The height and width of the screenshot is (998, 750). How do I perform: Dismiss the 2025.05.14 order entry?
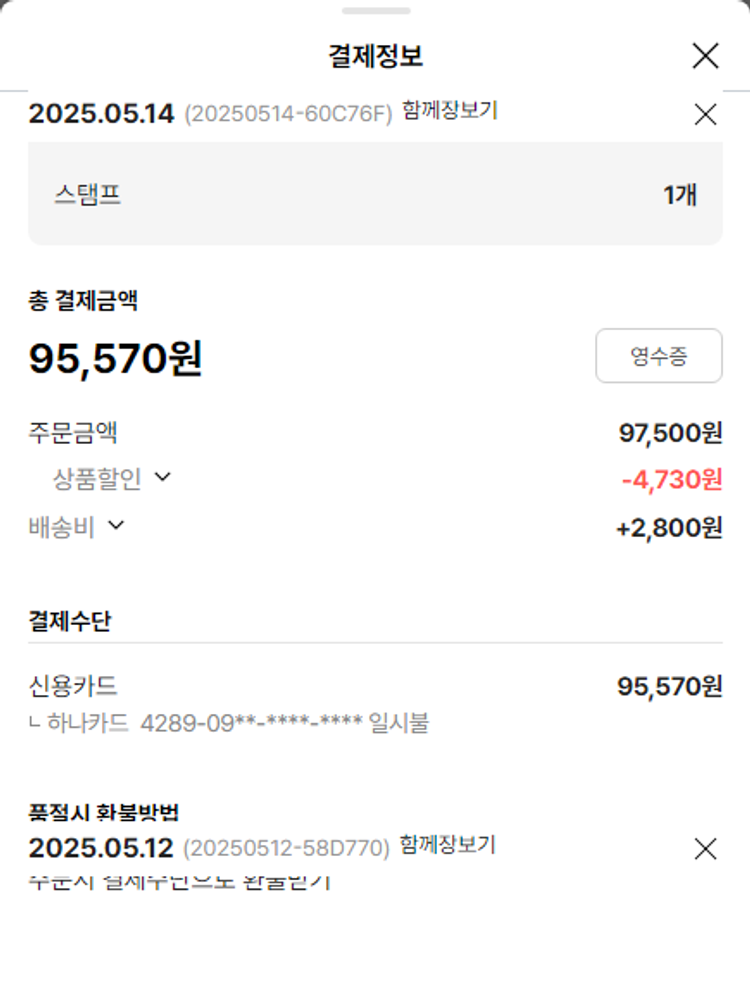705,115
